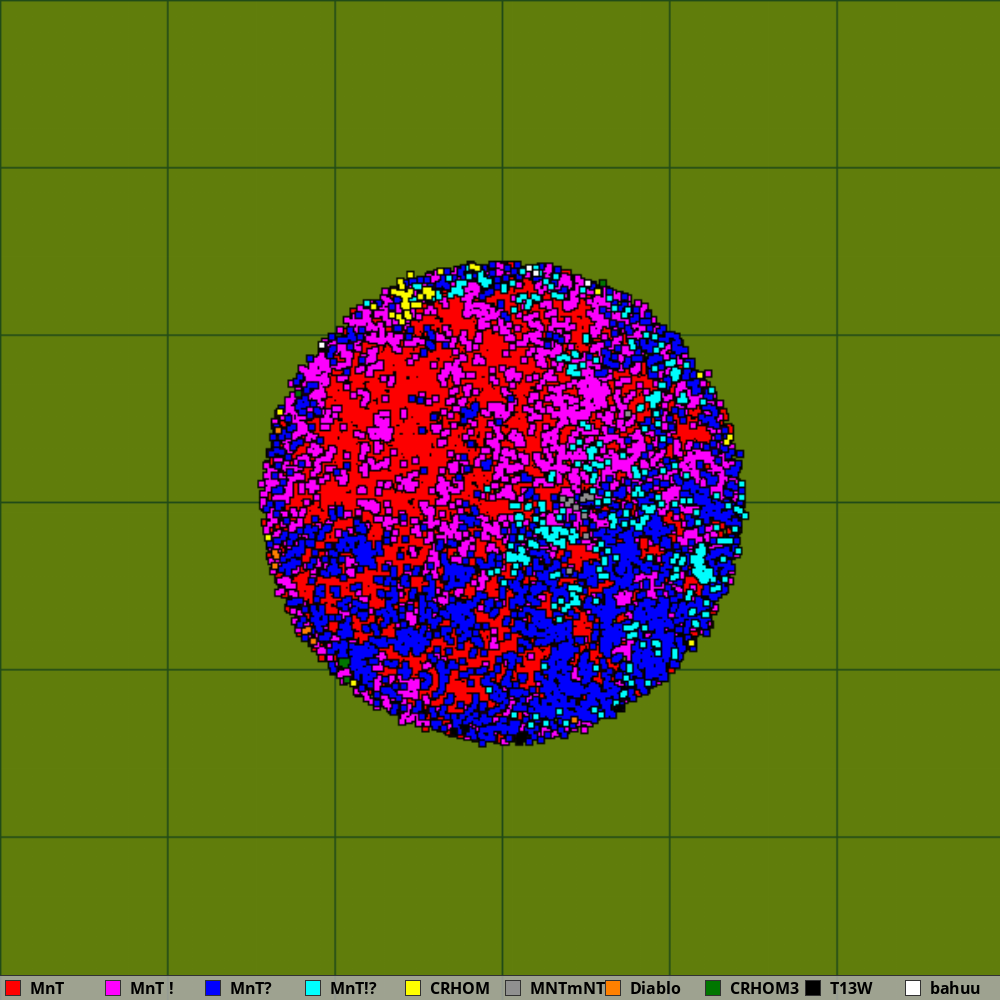Viewport: 1000px width, 1000px height.
Task: Click the orange Diablo legend swatch
Action: 613,988
